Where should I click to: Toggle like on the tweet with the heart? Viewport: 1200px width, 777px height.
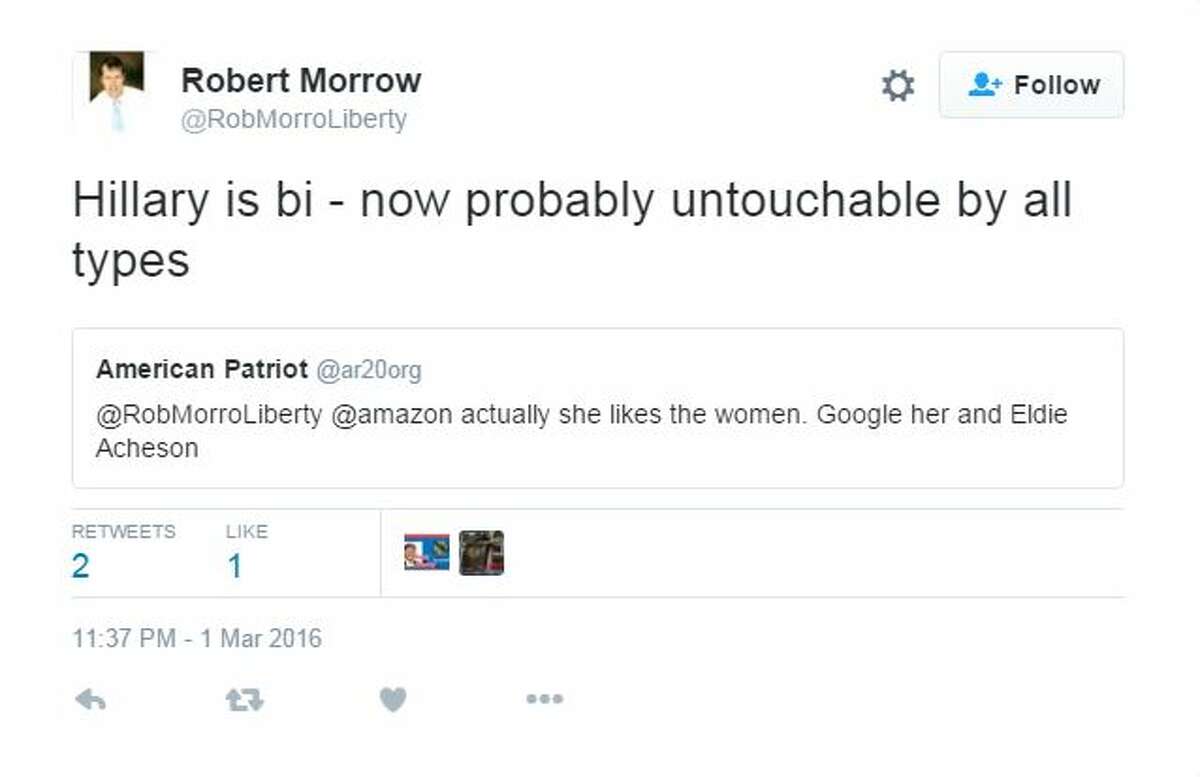coord(393,699)
